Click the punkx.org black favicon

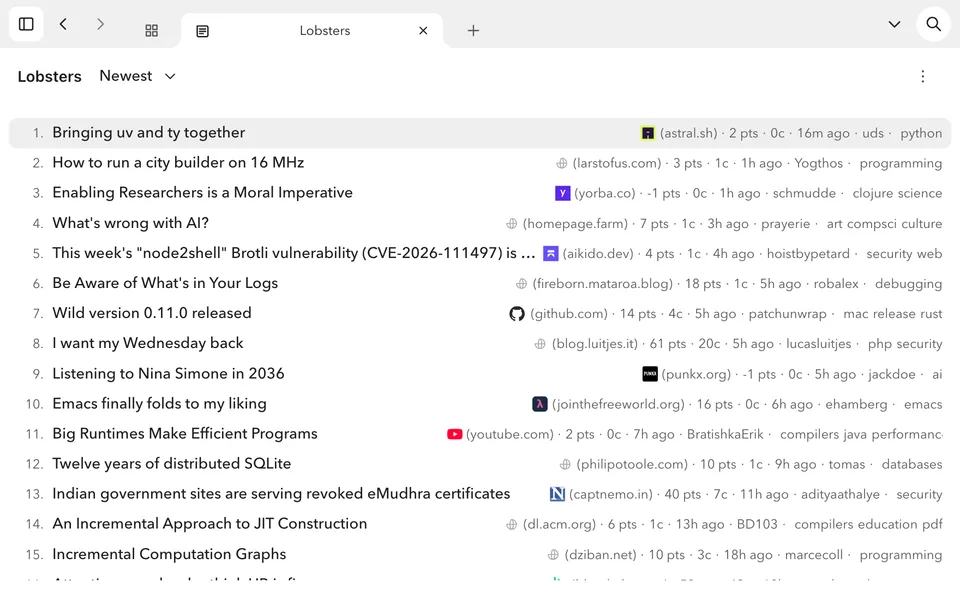point(650,373)
